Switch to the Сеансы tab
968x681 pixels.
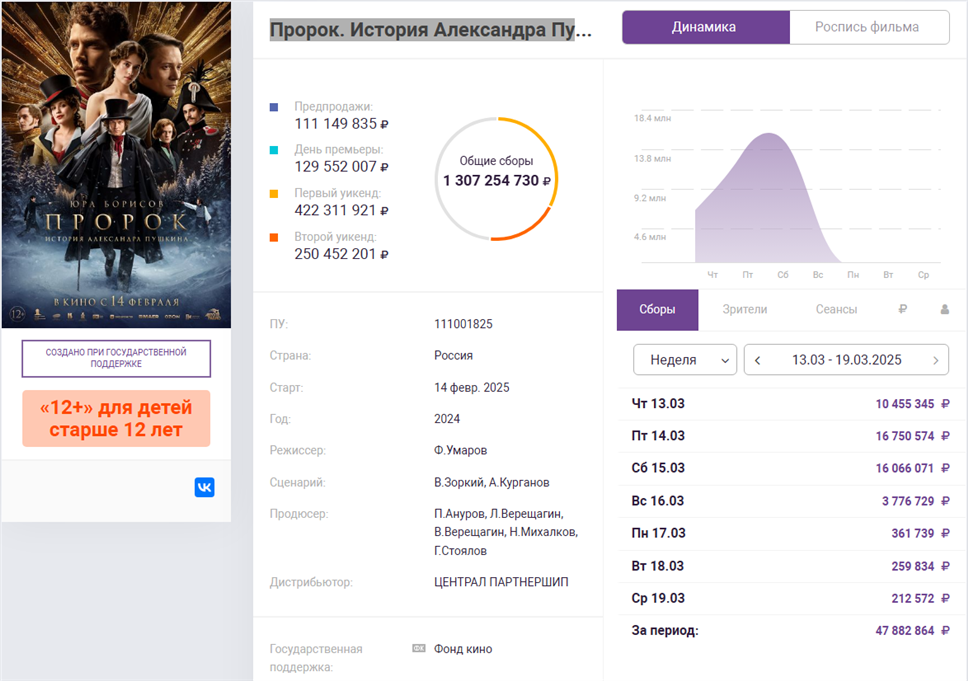coord(837,309)
